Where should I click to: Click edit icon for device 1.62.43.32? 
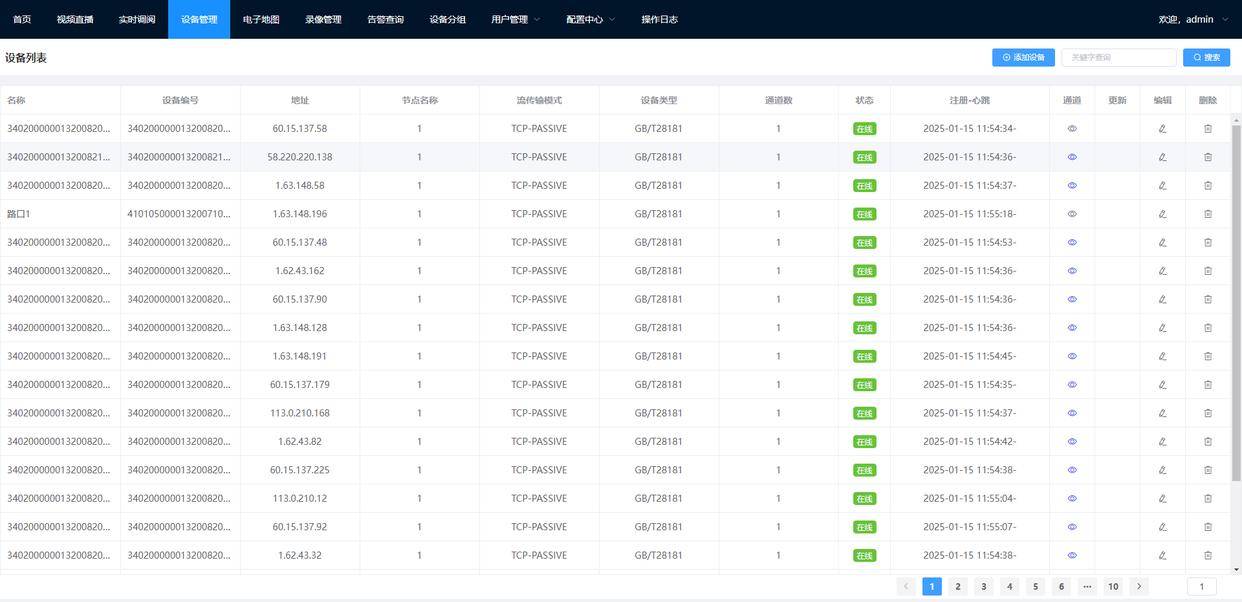tap(1162, 556)
